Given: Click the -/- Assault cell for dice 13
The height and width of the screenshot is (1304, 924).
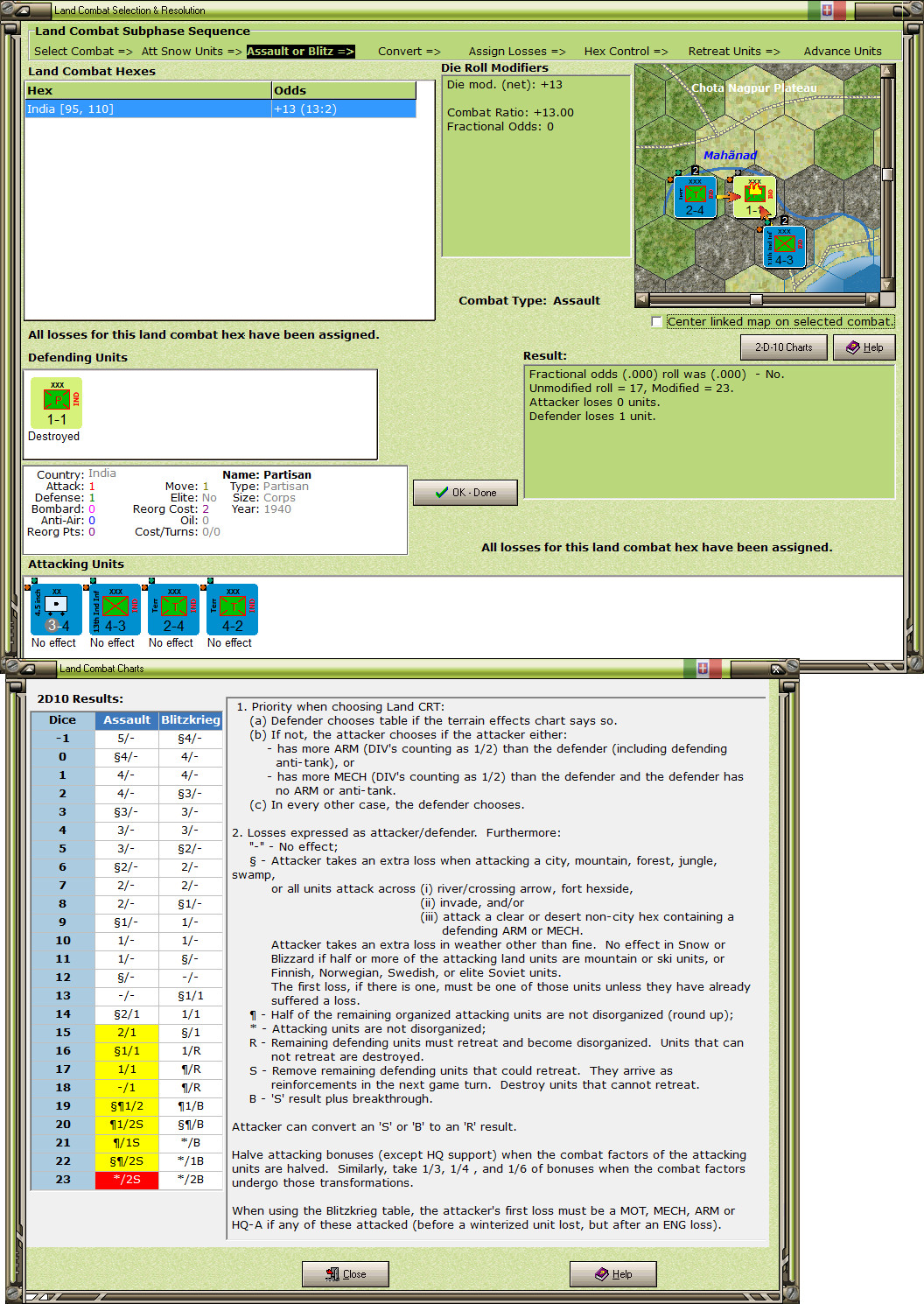Looking at the screenshot, I should point(127,996).
